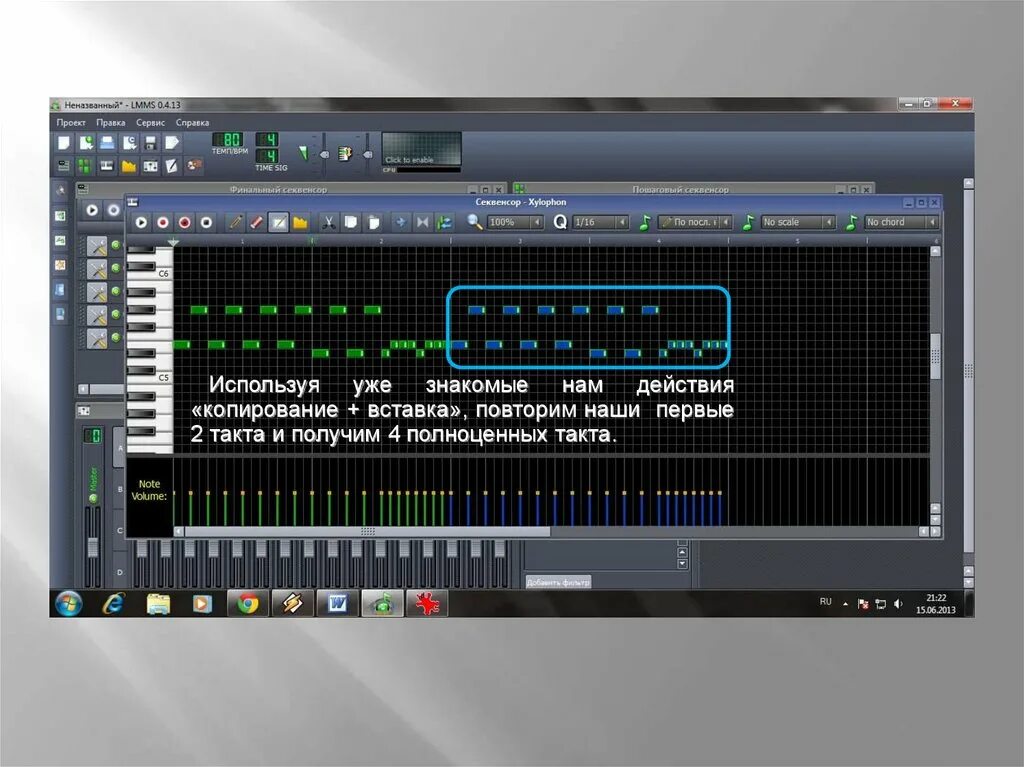Toggle mute LED of bottom song editor track
The image size is (1024, 767).
(116, 337)
